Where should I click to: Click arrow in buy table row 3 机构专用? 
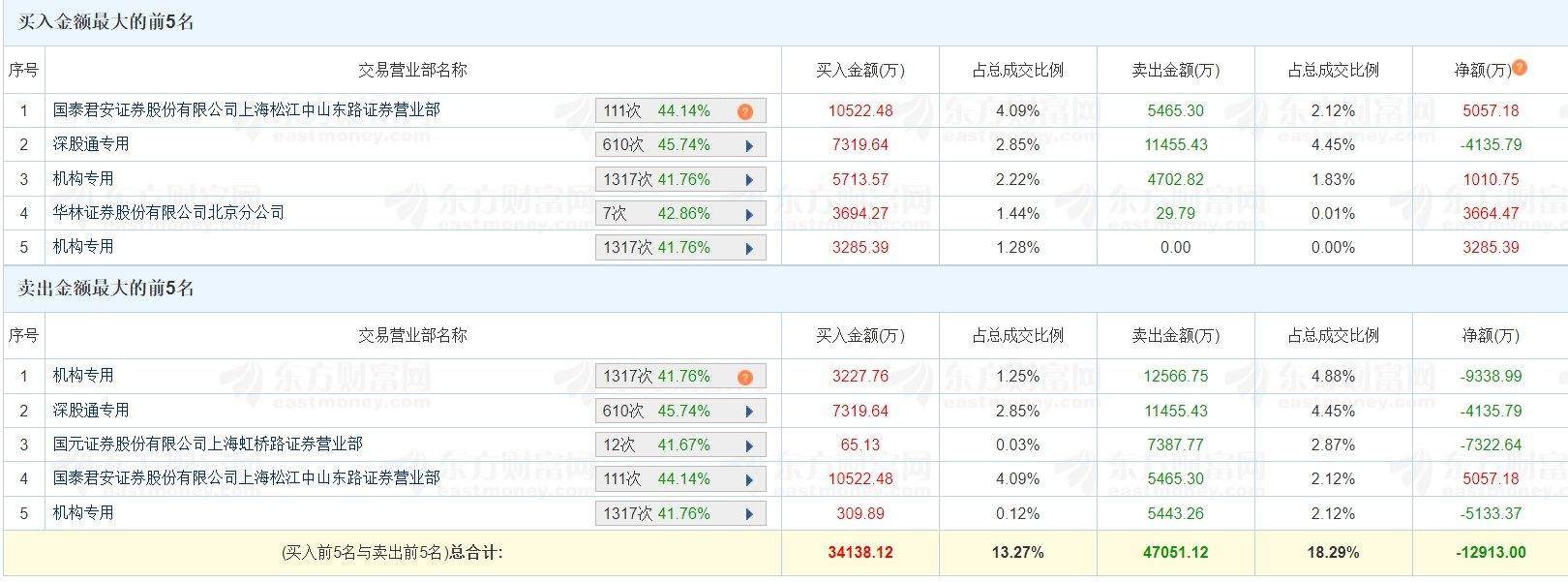749,180
